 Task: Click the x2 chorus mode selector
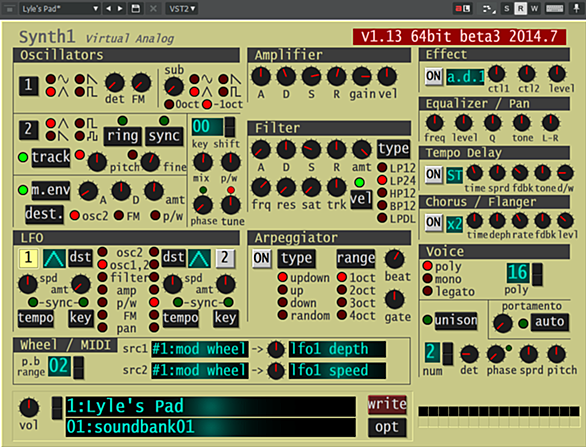(454, 224)
